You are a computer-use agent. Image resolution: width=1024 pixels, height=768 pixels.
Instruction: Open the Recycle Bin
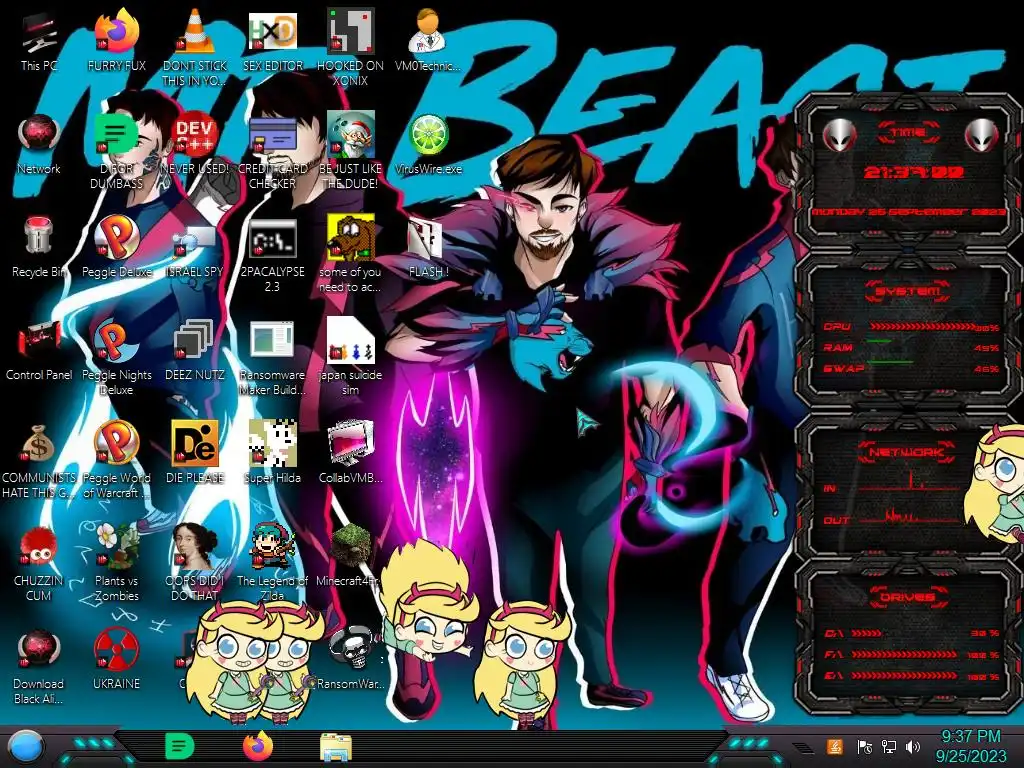pyautogui.click(x=39, y=236)
